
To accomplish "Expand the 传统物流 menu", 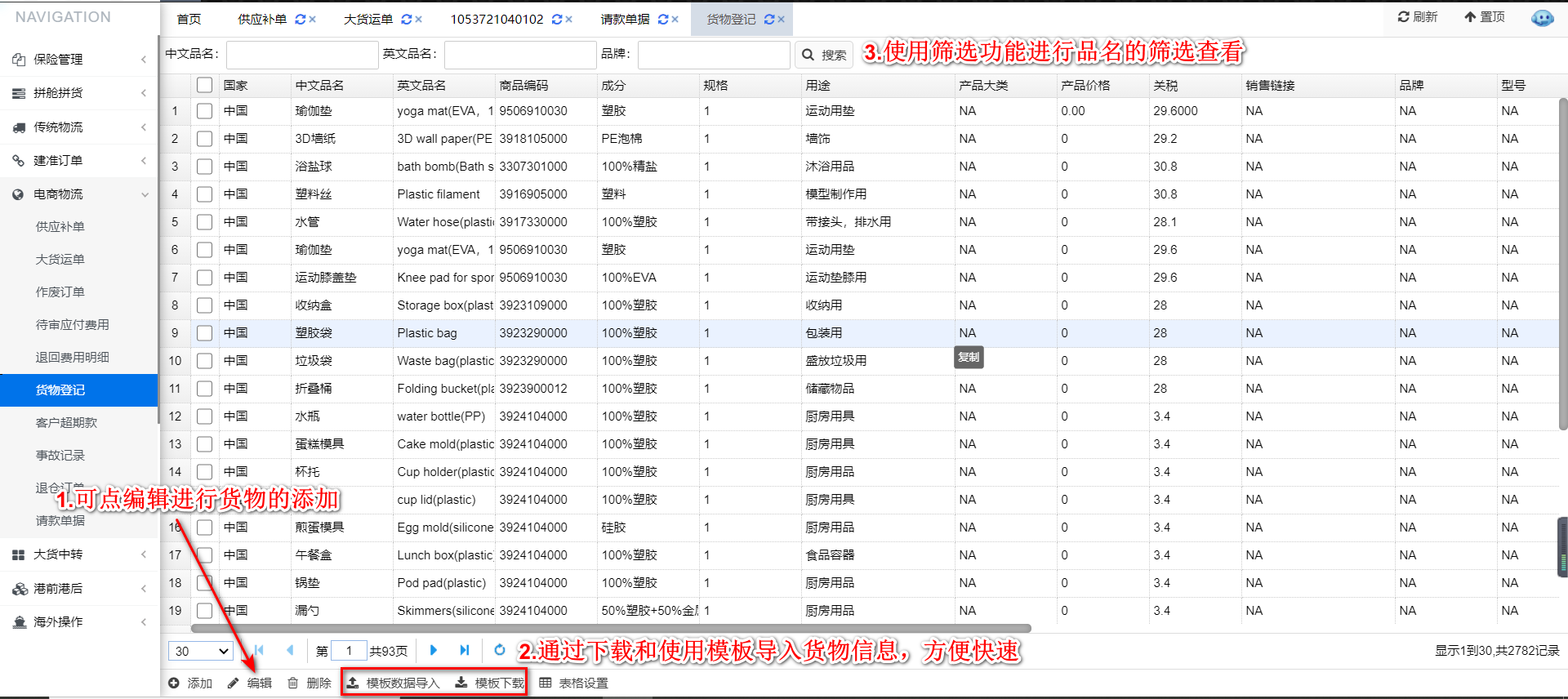I will (x=79, y=127).
